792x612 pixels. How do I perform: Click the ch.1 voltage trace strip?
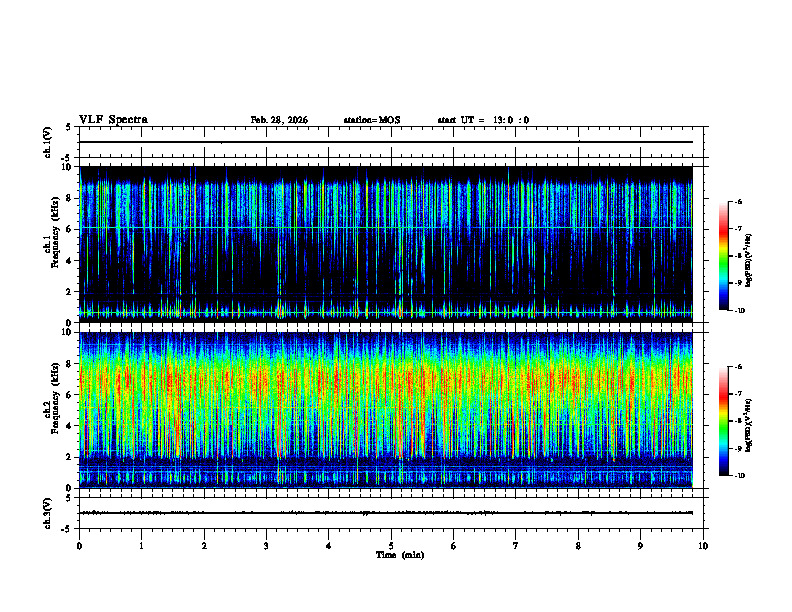[391, 142]
